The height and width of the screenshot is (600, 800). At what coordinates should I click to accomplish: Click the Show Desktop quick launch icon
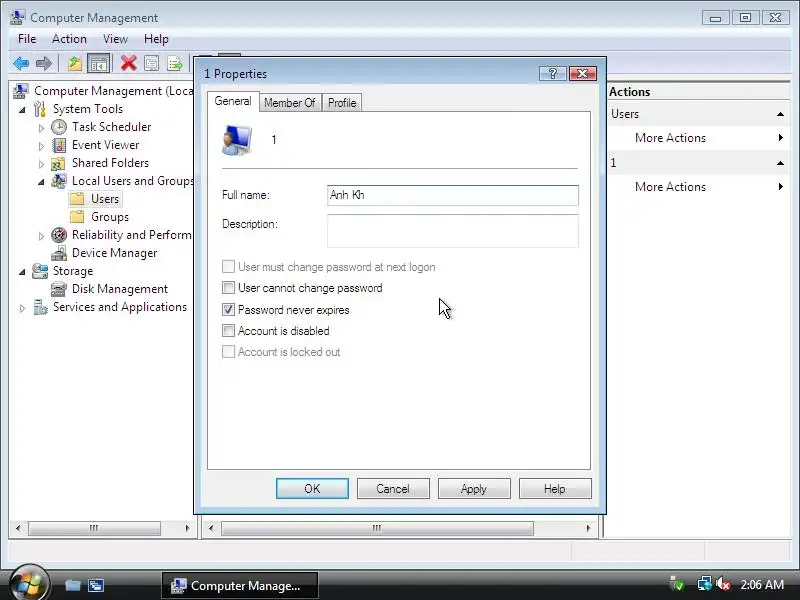coord(73,585)
